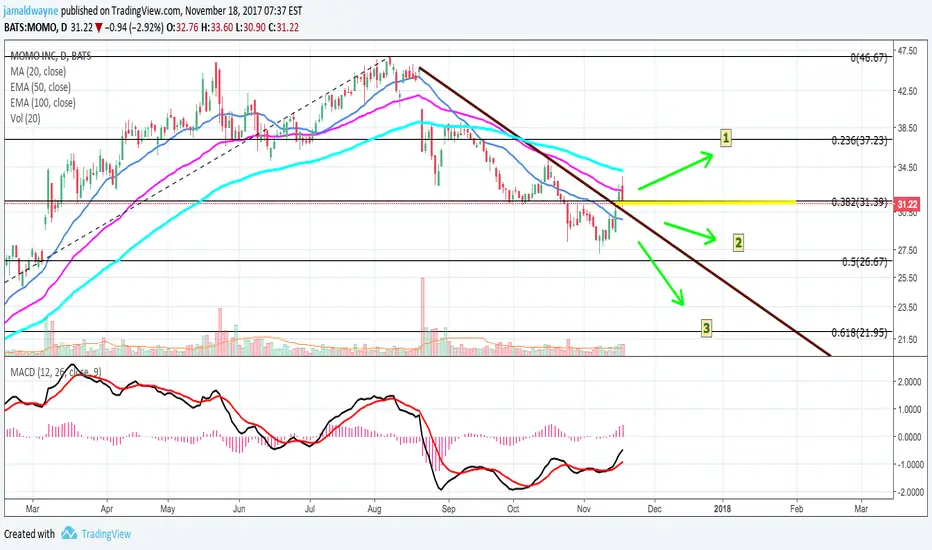
Task: Click the Jun label on time axis
Action: tap(239, 509)
